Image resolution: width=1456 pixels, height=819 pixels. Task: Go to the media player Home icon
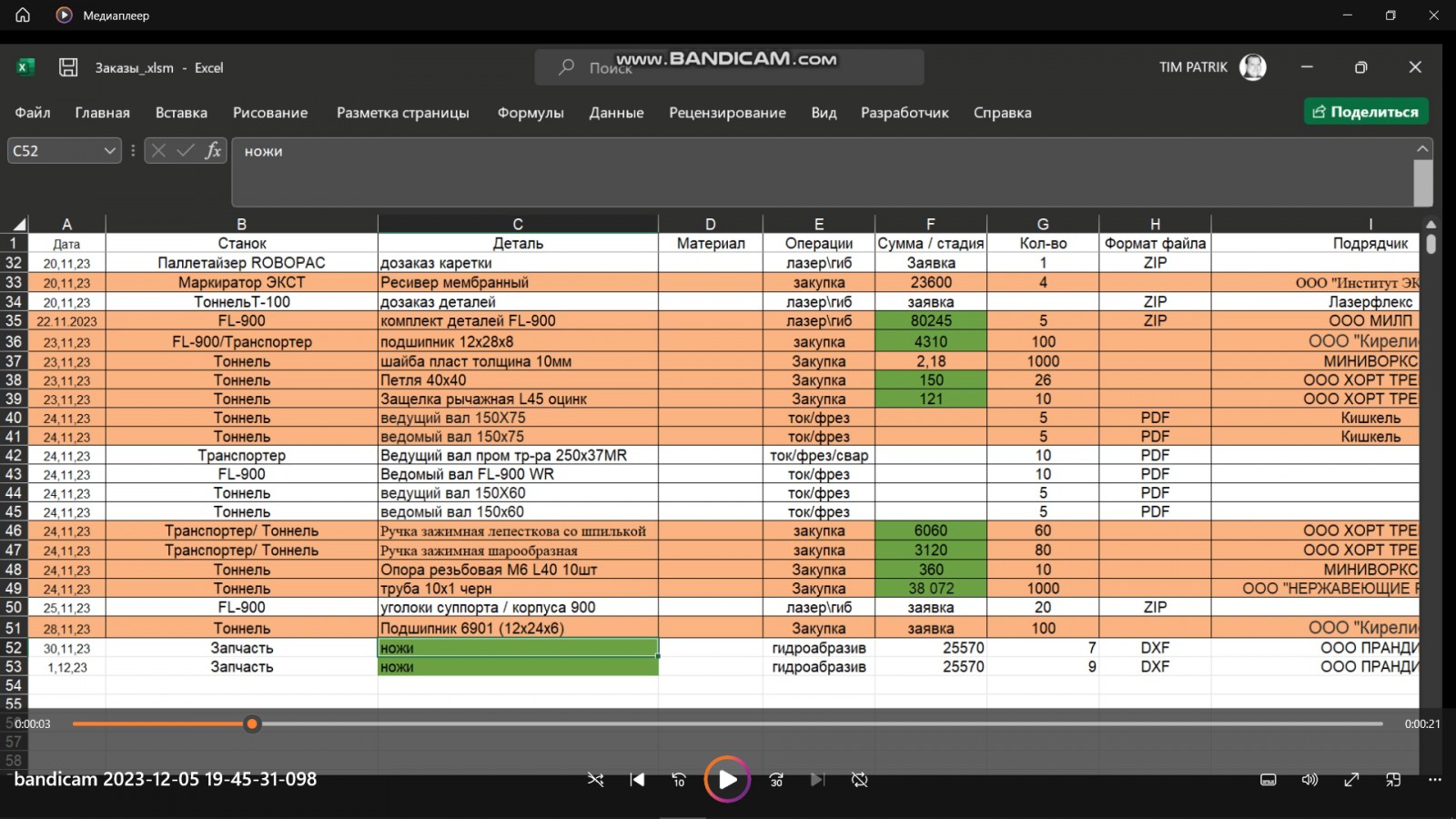[x=23, y=15]
